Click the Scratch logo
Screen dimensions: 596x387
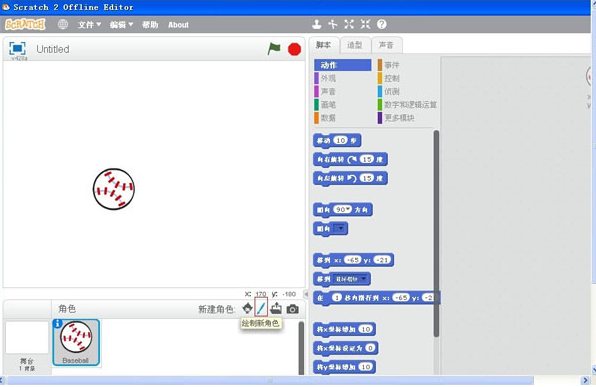pos(25,25)
